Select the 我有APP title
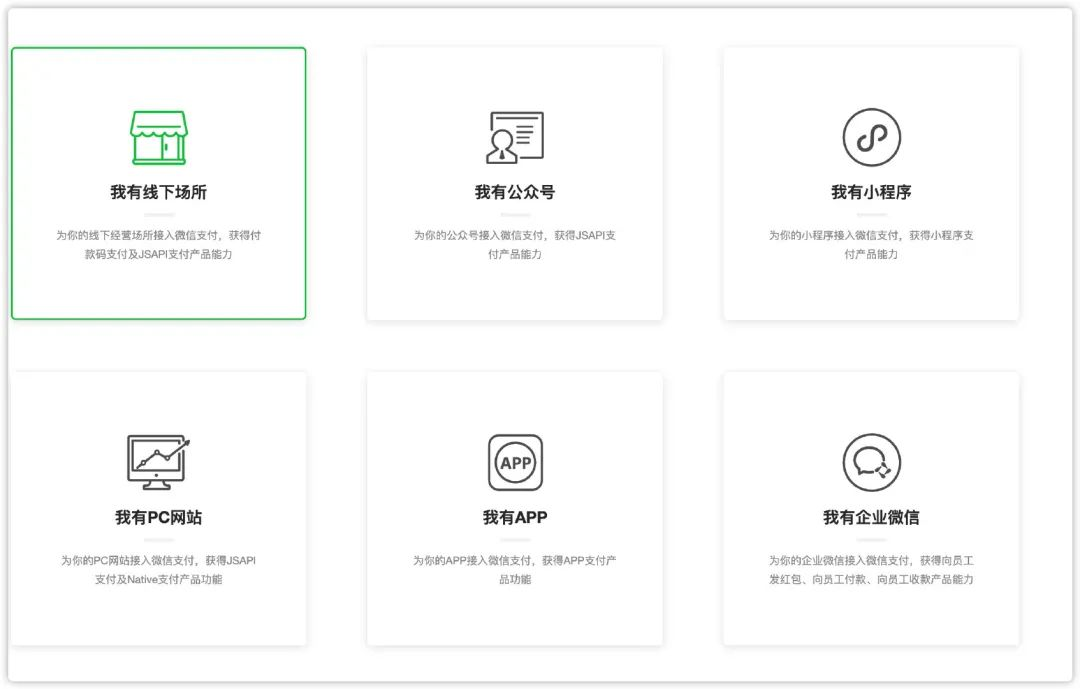The image size is (1080, 689). click(515, 517)
